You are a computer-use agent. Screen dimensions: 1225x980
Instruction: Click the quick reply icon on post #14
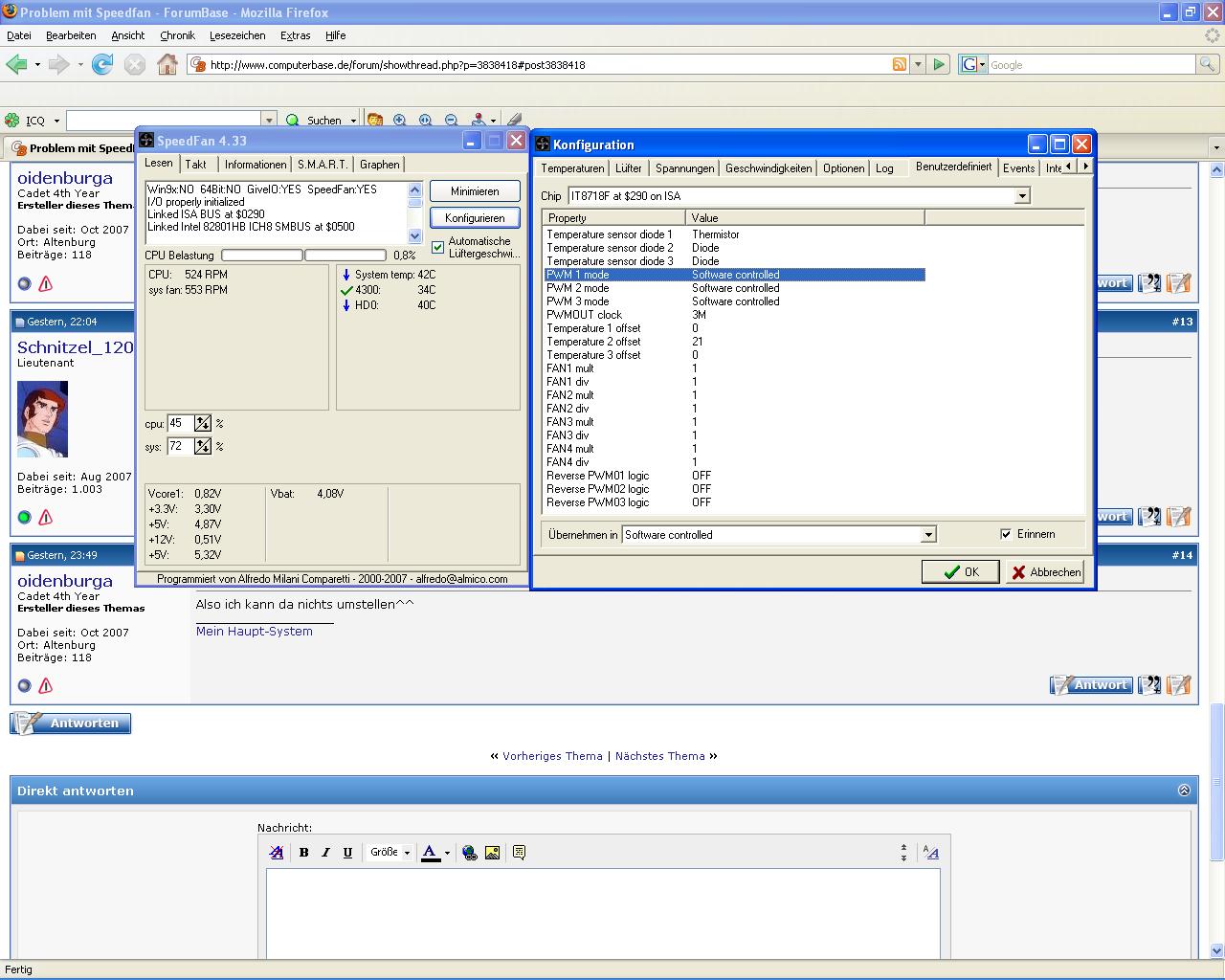(1179, 685)
